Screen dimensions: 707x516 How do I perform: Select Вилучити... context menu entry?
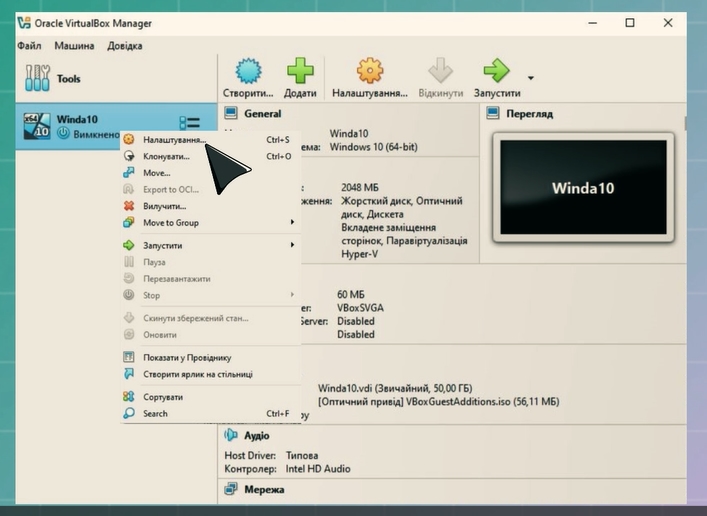coord(210,206)
